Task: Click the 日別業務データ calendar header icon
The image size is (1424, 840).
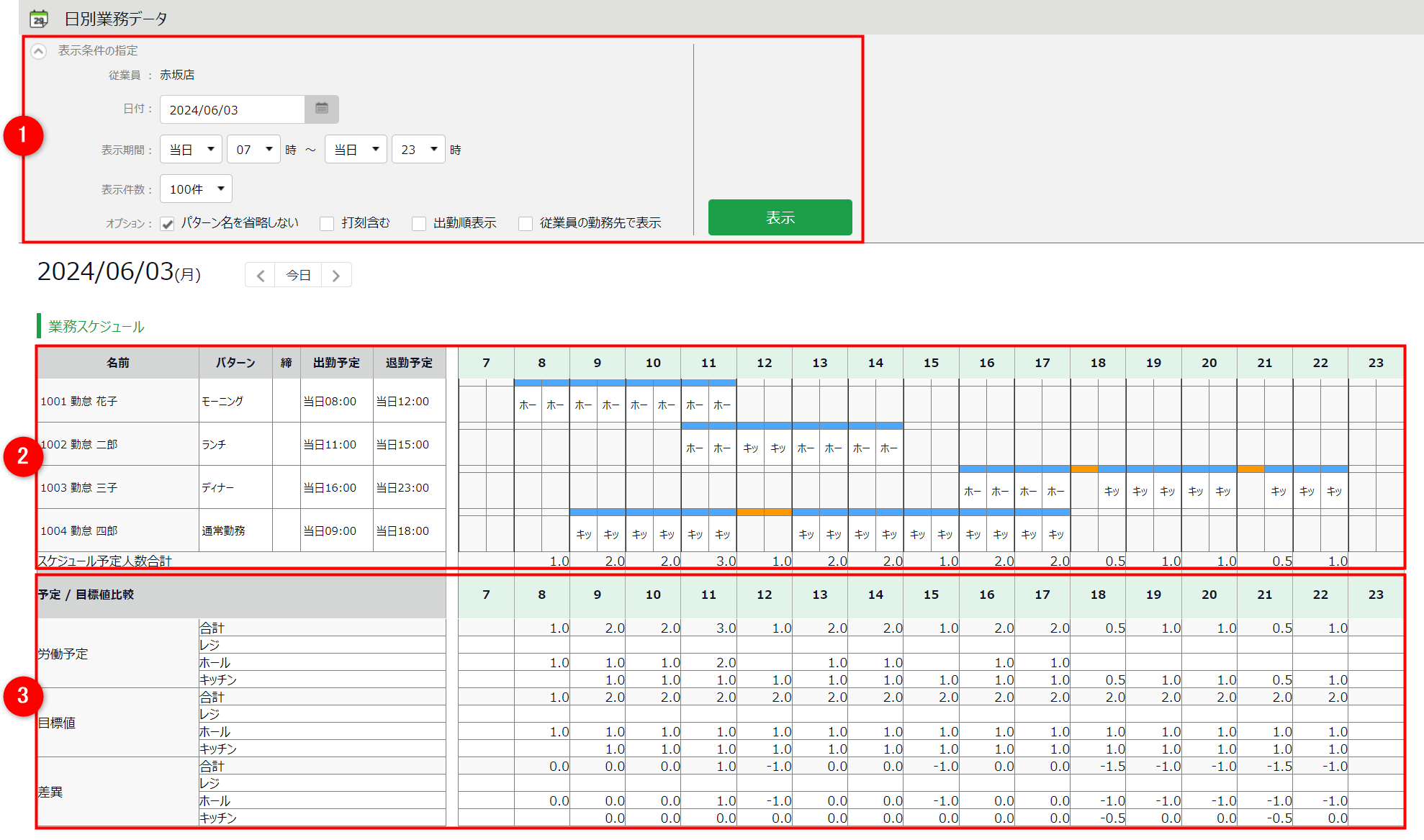Action: tap(39, 19)
